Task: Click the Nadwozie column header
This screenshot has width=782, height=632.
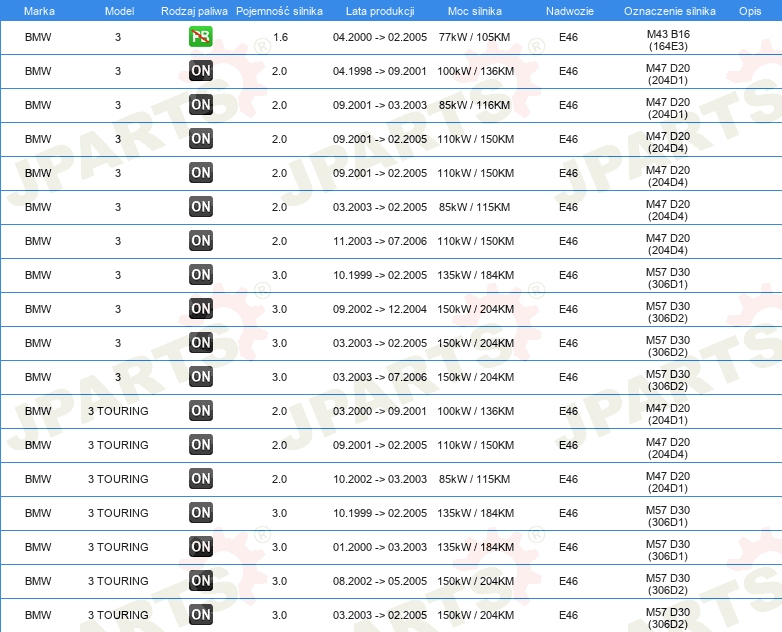Action: [570, 11]
